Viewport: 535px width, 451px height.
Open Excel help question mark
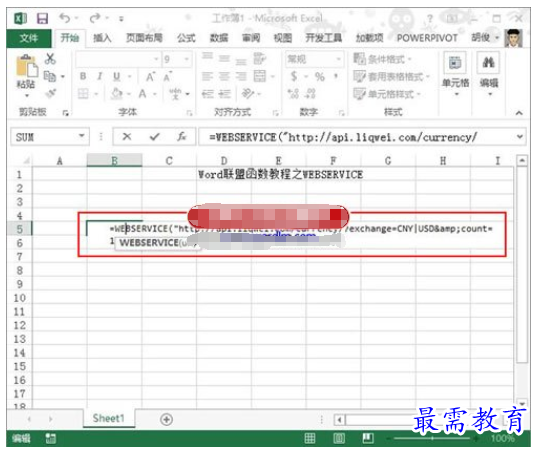point(430,18)
